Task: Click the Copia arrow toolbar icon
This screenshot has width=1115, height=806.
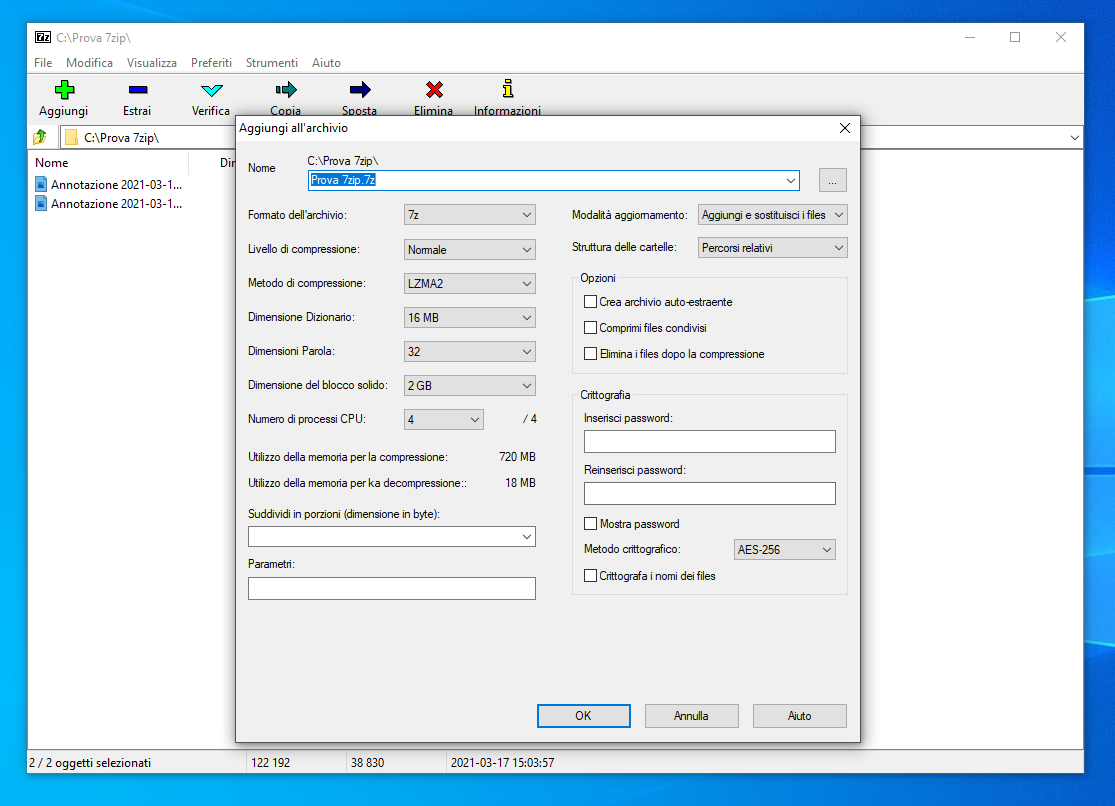Action: [x=285, y=90]
